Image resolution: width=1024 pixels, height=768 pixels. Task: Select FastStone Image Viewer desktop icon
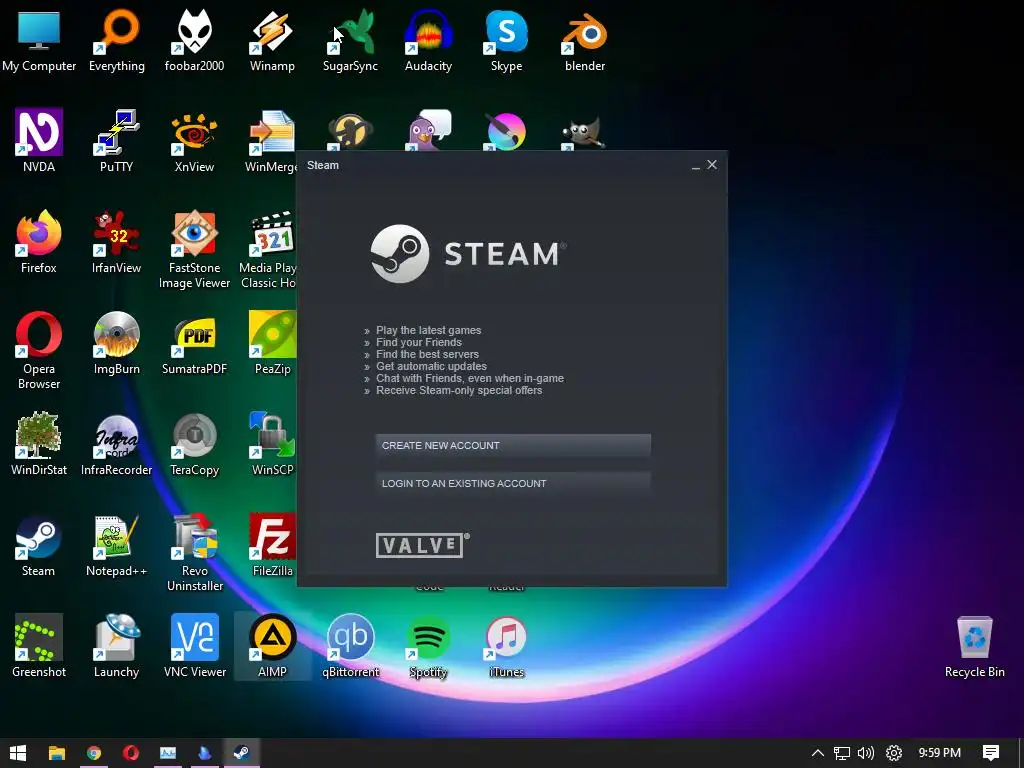click(x=195, y=249)
